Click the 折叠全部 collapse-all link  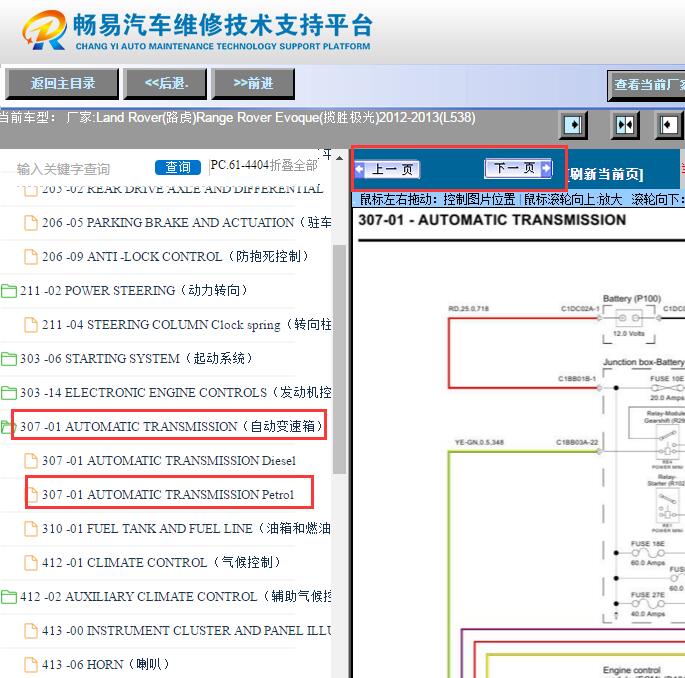pyautogui.click(x=294, y=165)
